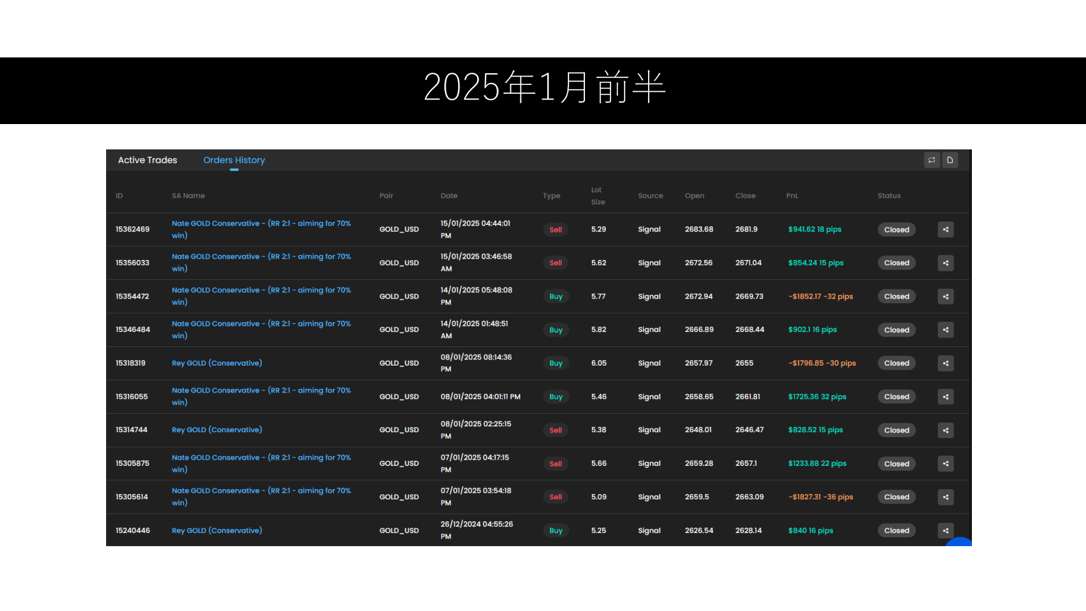Open Rey GOLD (Conservative) link for trade 15318319
Screen dimensions: 1086x611
[x=217, y=364]
